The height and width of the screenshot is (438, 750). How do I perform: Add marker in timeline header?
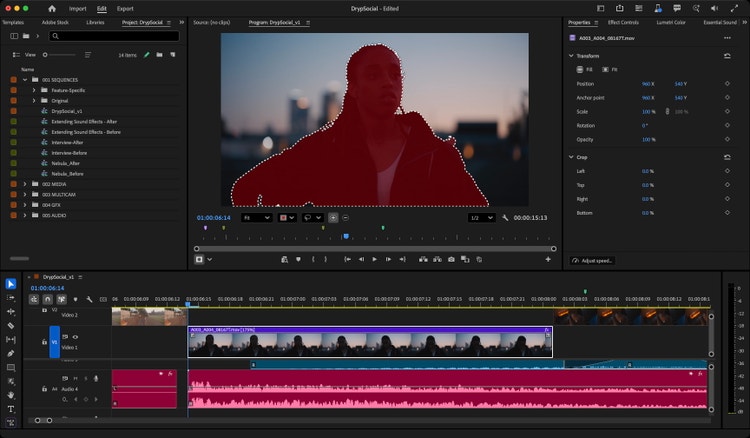[x=75, y=299]
